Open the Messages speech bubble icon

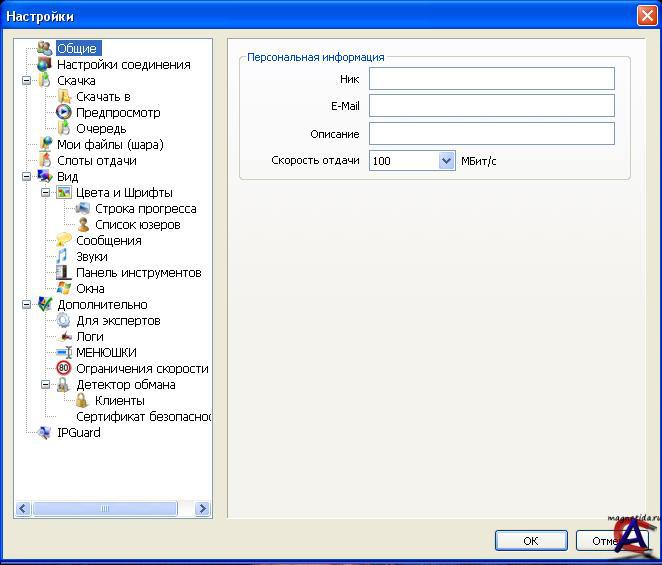pos(64,241)
